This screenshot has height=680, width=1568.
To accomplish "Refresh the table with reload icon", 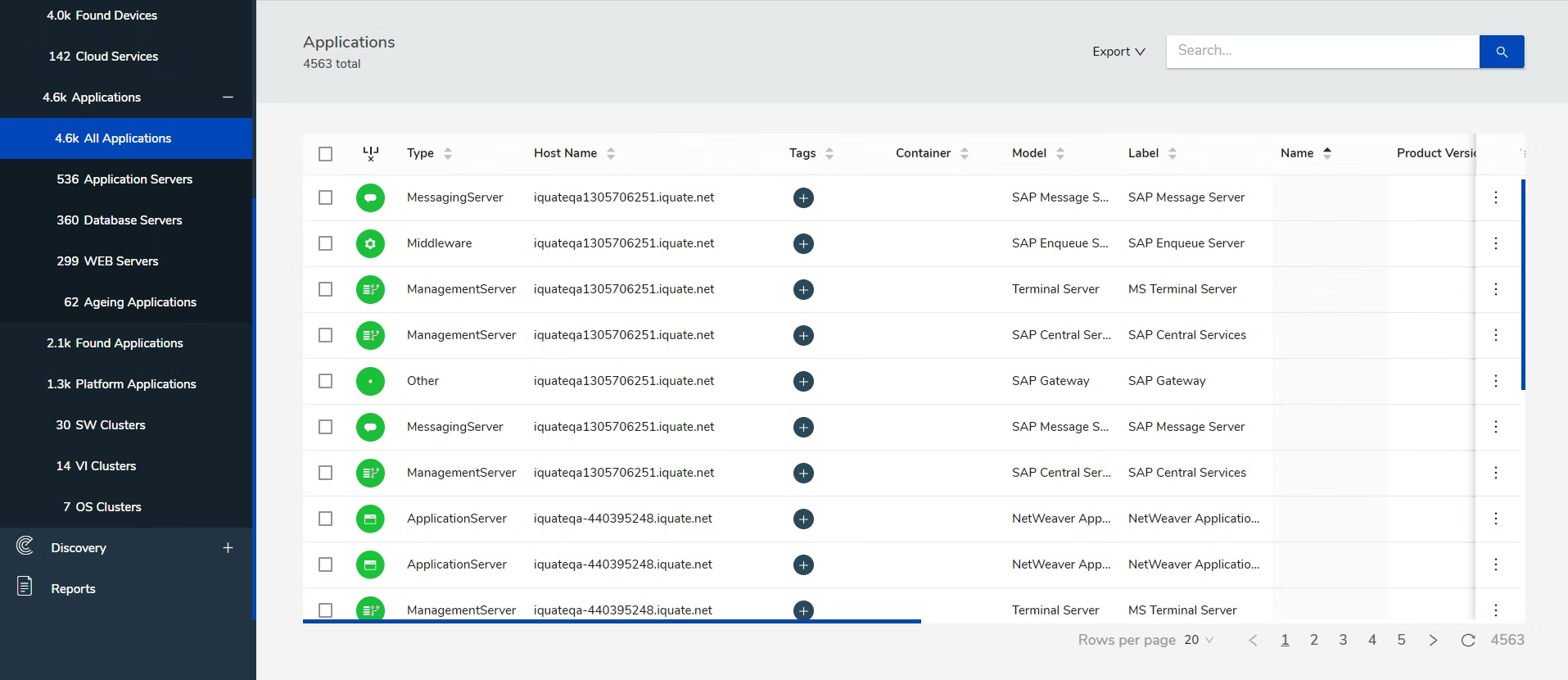I will pos(1468,641).
